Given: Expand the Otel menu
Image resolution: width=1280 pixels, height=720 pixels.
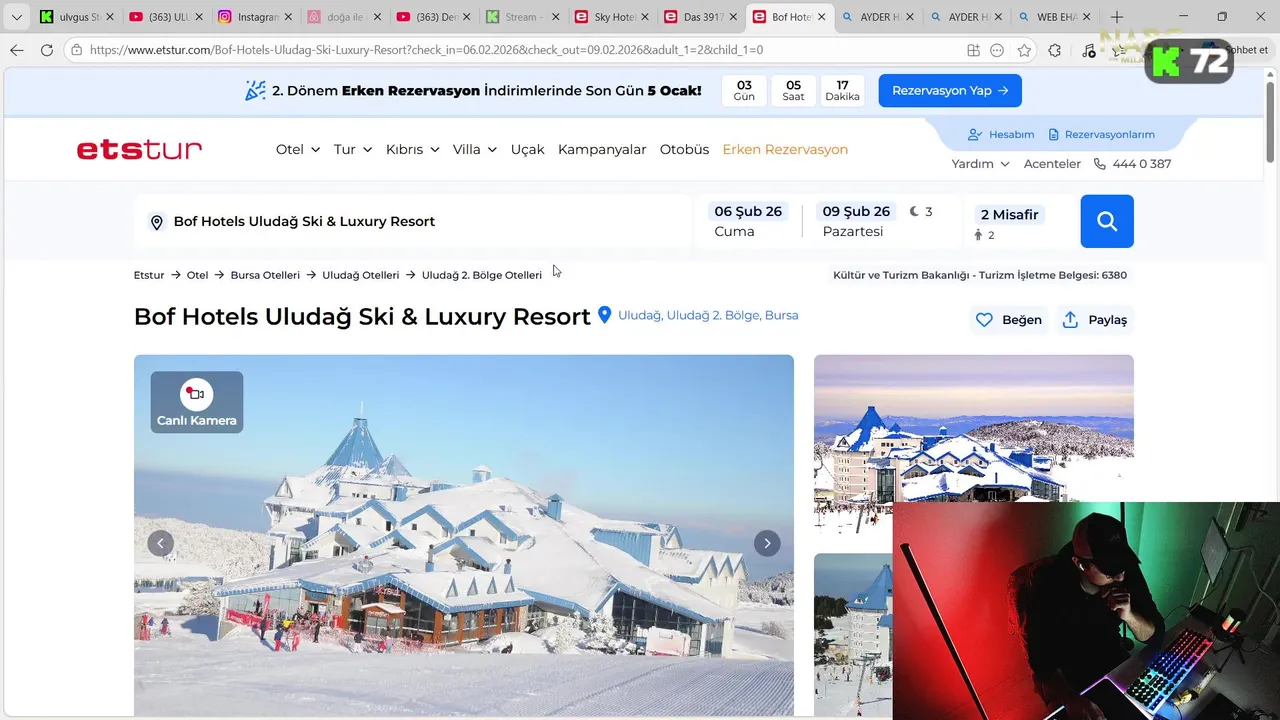Looking at the screenshot, I should point(298,149).
